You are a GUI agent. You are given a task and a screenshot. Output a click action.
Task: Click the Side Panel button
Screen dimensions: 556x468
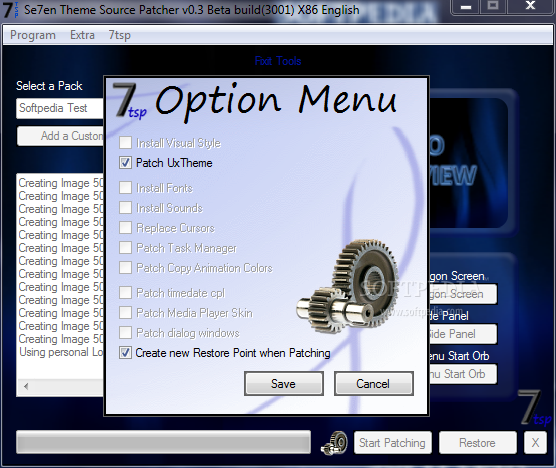pyautogui.click(x=463, y=334)
